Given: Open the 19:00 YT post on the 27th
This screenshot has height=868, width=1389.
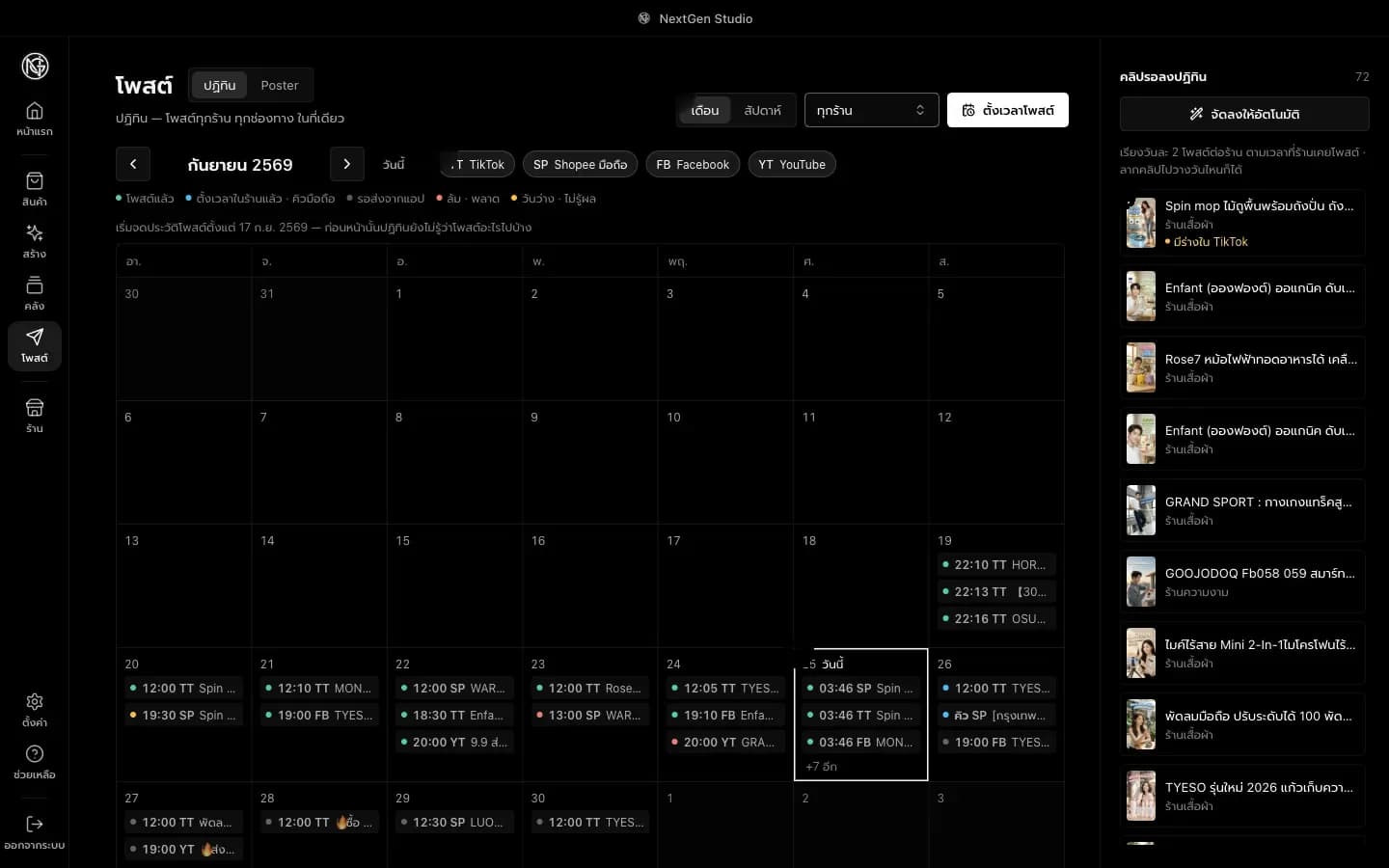Looking at the screenshot, I should click(184, 850).
